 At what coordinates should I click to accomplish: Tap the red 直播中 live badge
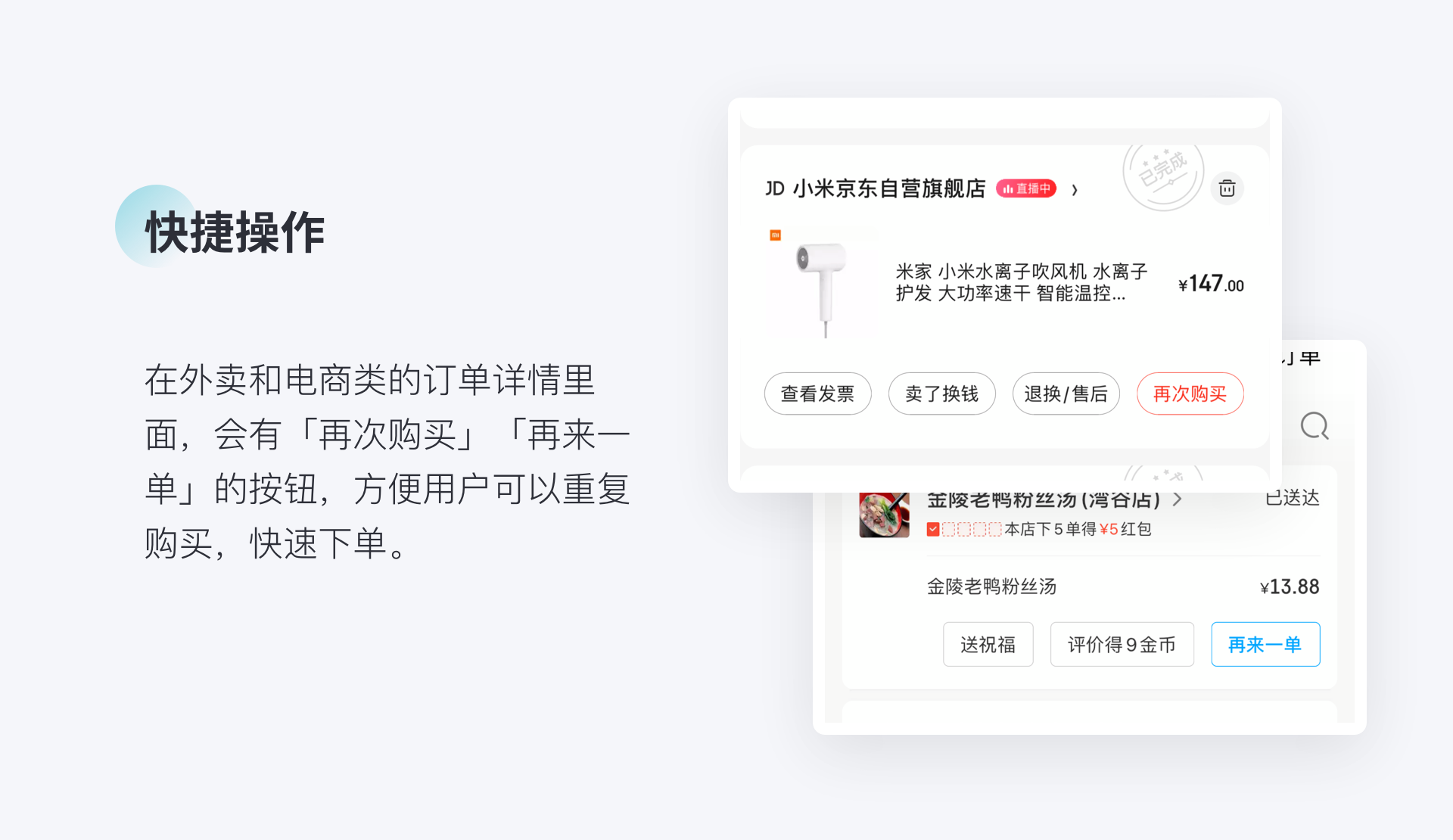(x=1026, y=188)
